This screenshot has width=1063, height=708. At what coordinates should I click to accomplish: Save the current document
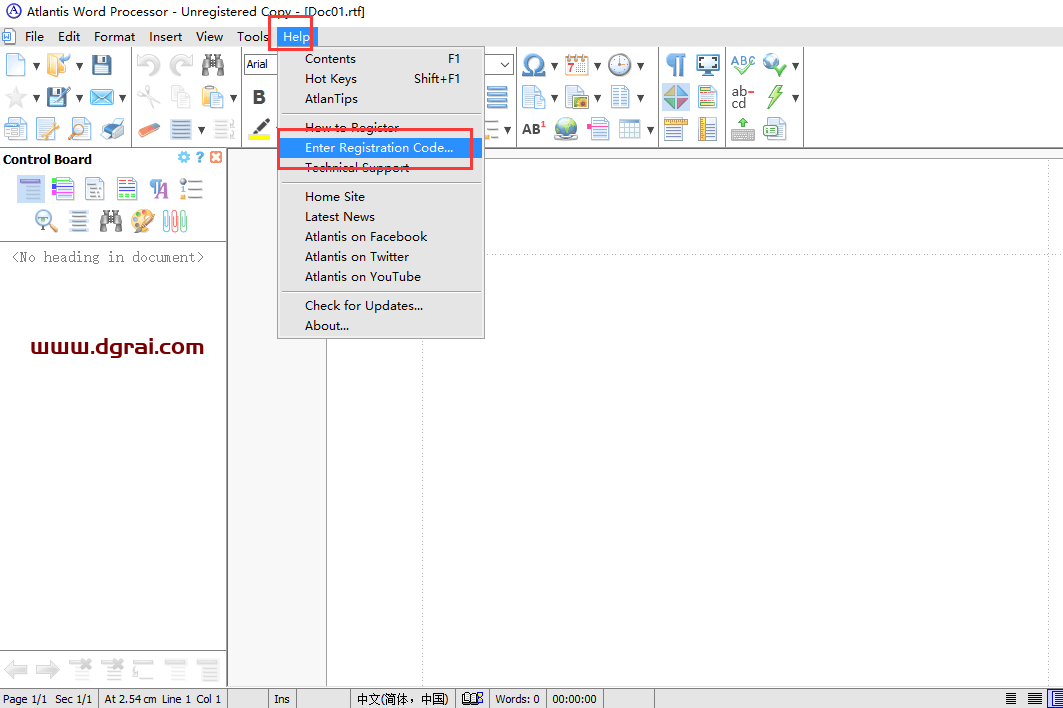[x=103, y=65]
